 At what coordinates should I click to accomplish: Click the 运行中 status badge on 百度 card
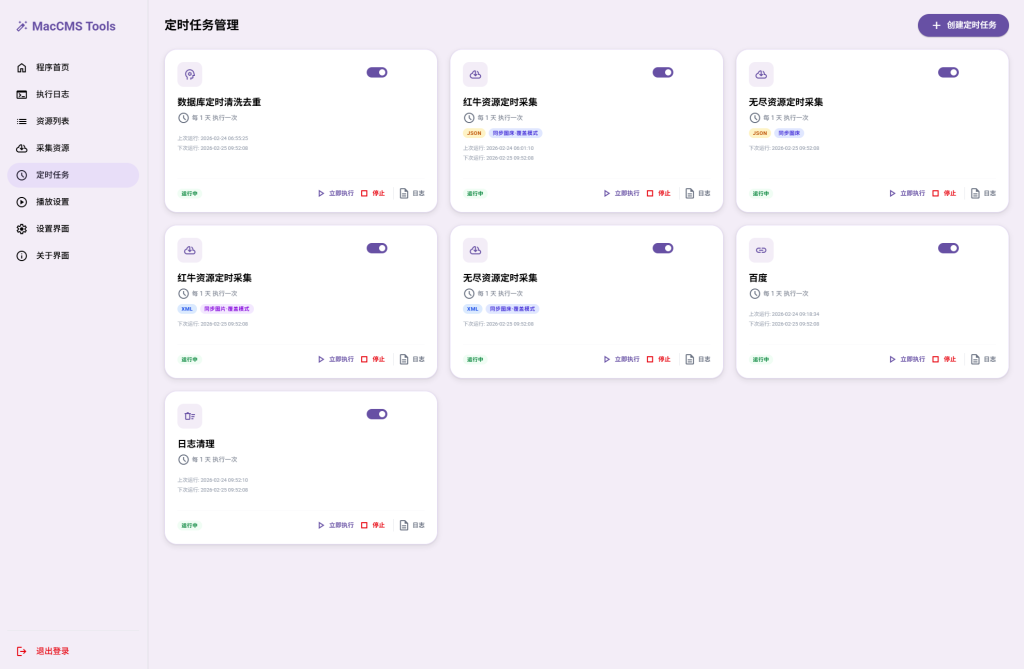761,359
